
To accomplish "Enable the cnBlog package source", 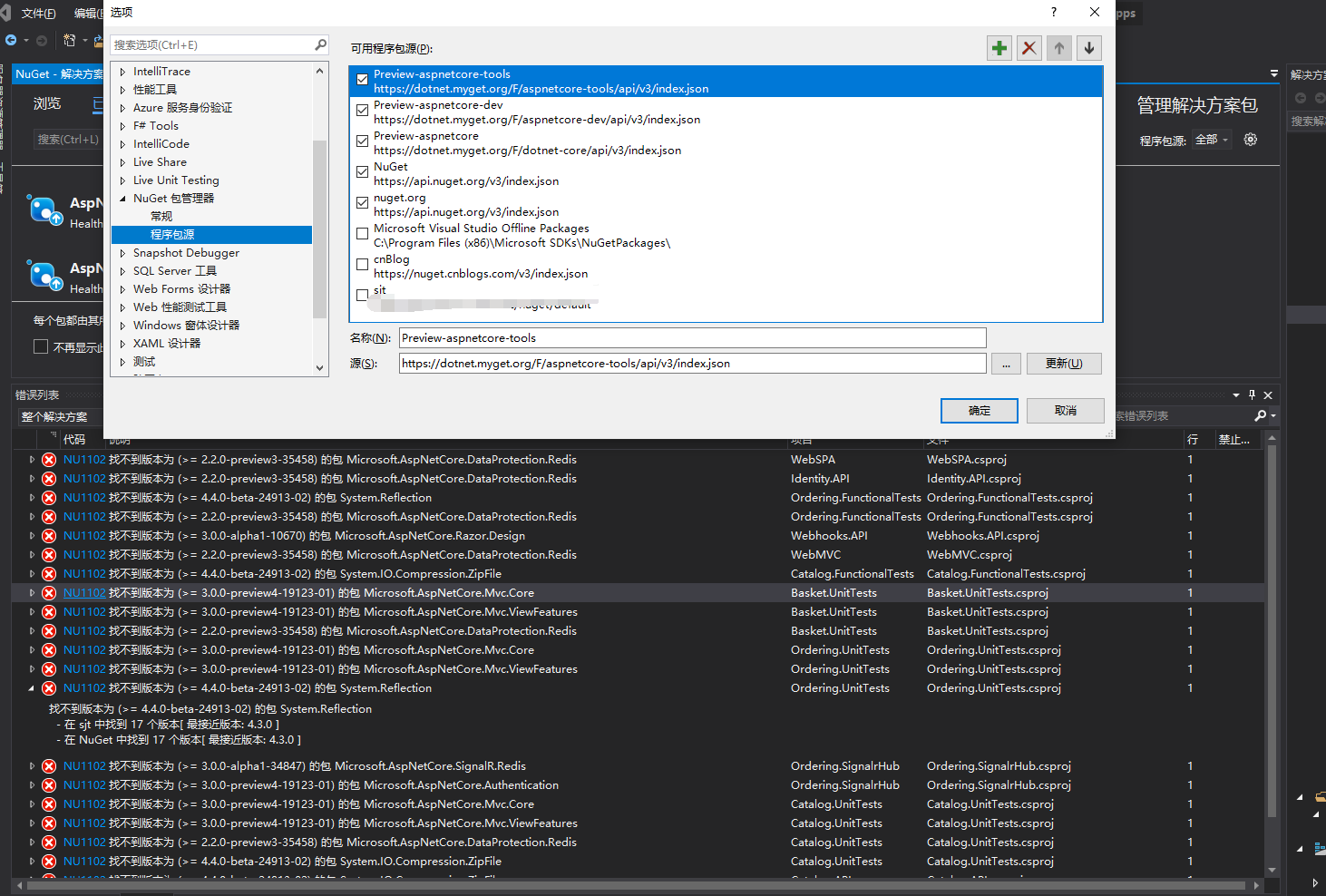I will (362, 265).
